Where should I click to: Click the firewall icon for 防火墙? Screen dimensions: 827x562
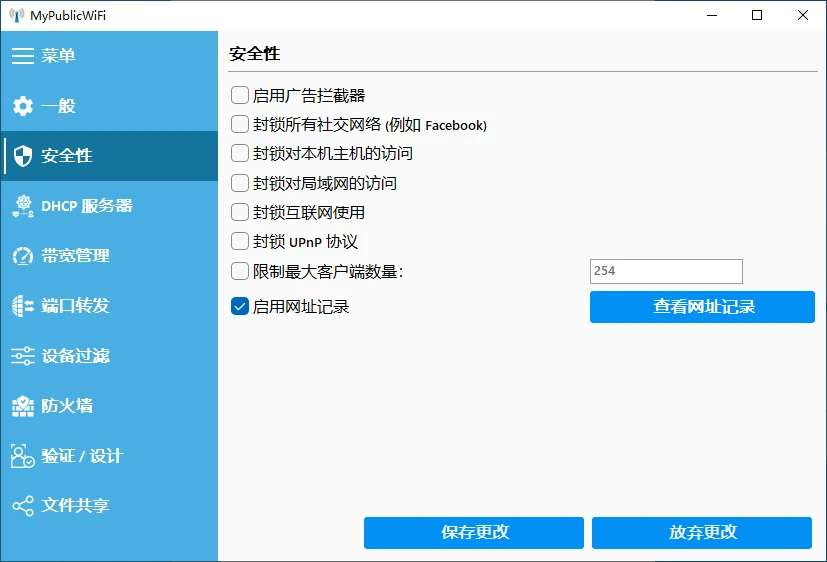22,406
